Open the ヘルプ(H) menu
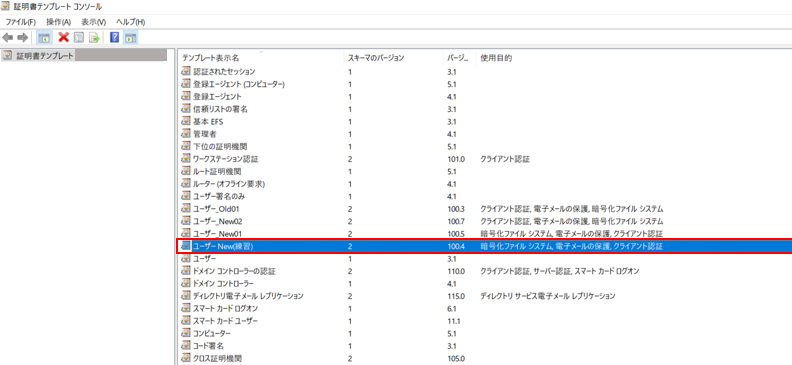 pyautogui.click(x=131, y=22)
